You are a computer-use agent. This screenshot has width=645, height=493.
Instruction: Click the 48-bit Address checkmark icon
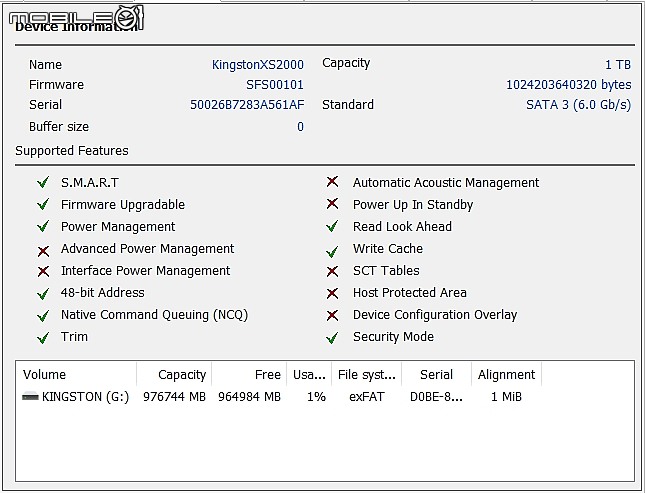(43, 294)
